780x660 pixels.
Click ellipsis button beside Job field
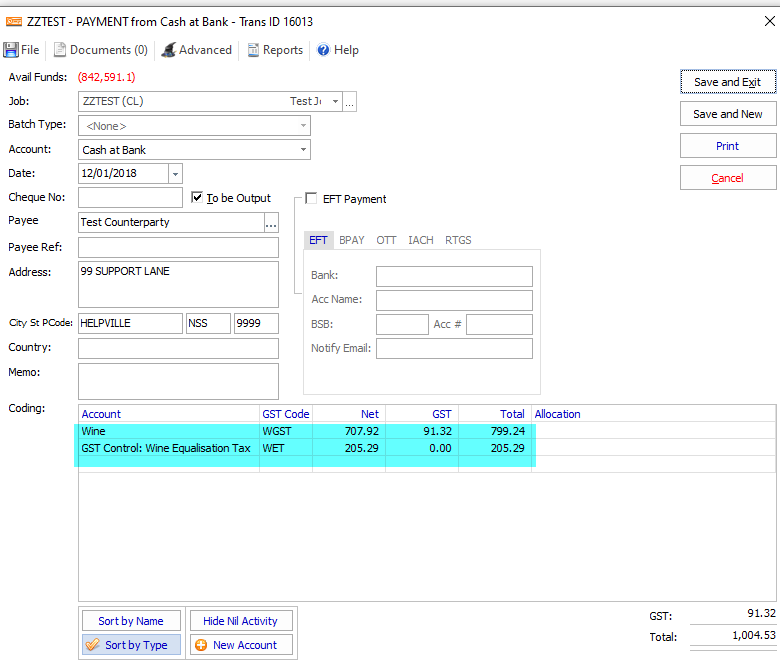tap(350, 102)
